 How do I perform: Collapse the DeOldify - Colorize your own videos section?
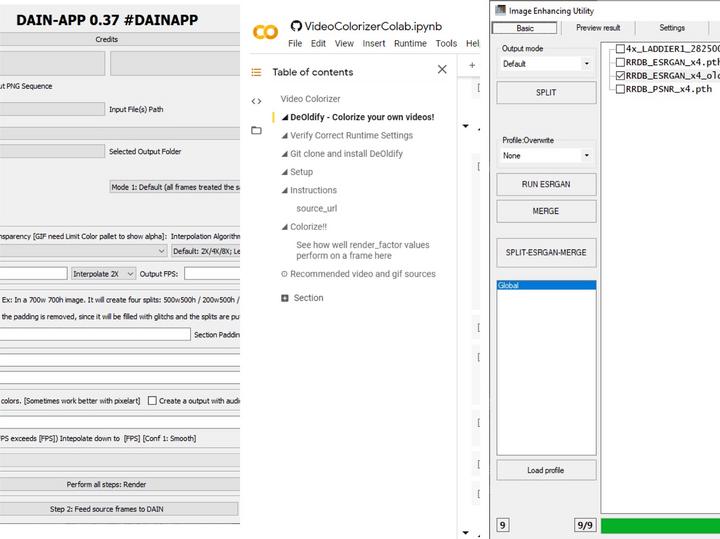click(x=285, y=118)
